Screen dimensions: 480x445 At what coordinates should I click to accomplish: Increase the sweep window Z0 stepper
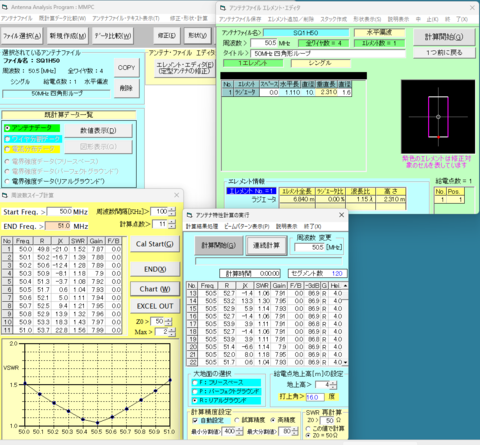pos(168,320)
